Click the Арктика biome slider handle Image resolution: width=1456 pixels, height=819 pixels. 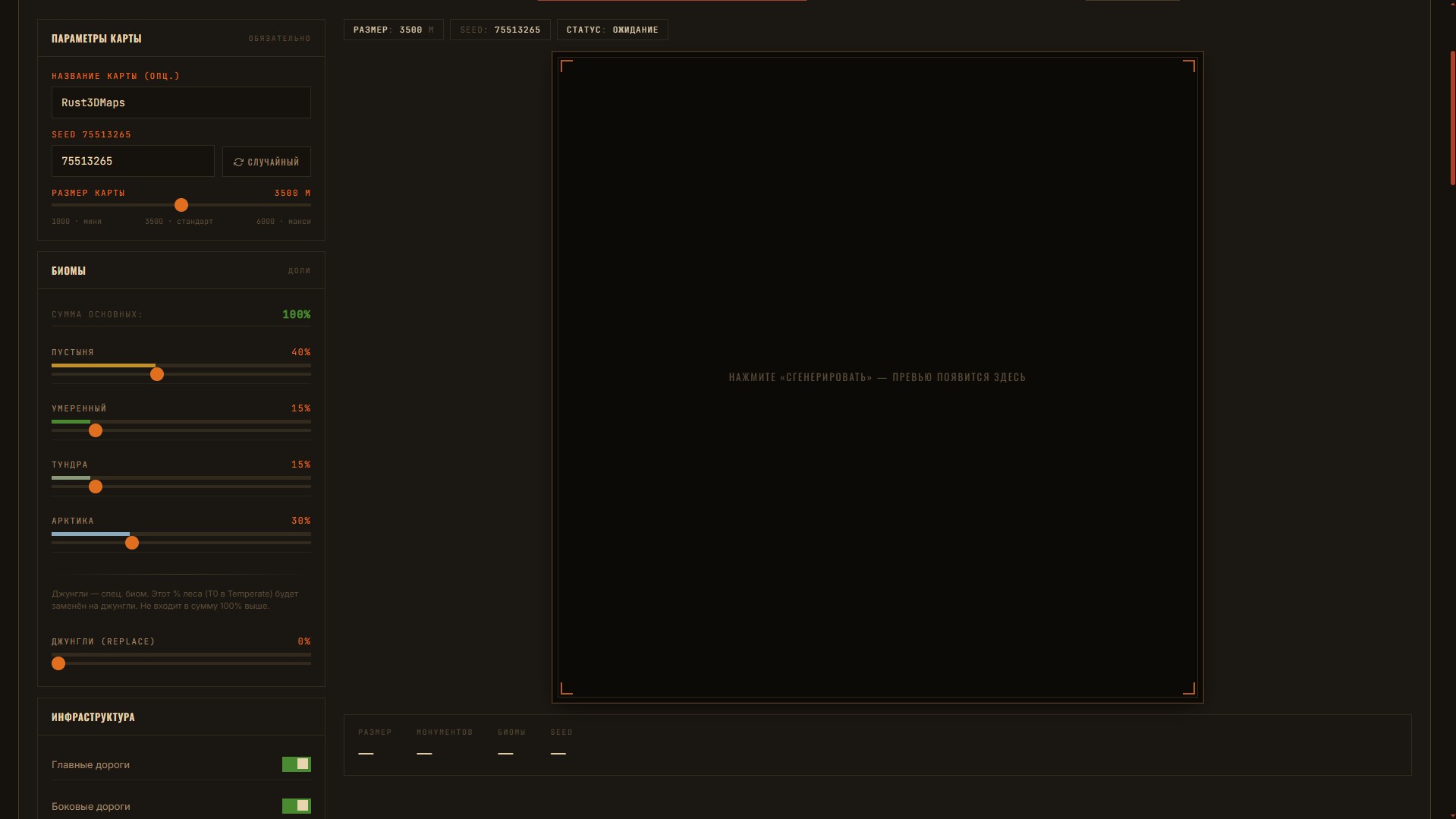coord(132,543)
